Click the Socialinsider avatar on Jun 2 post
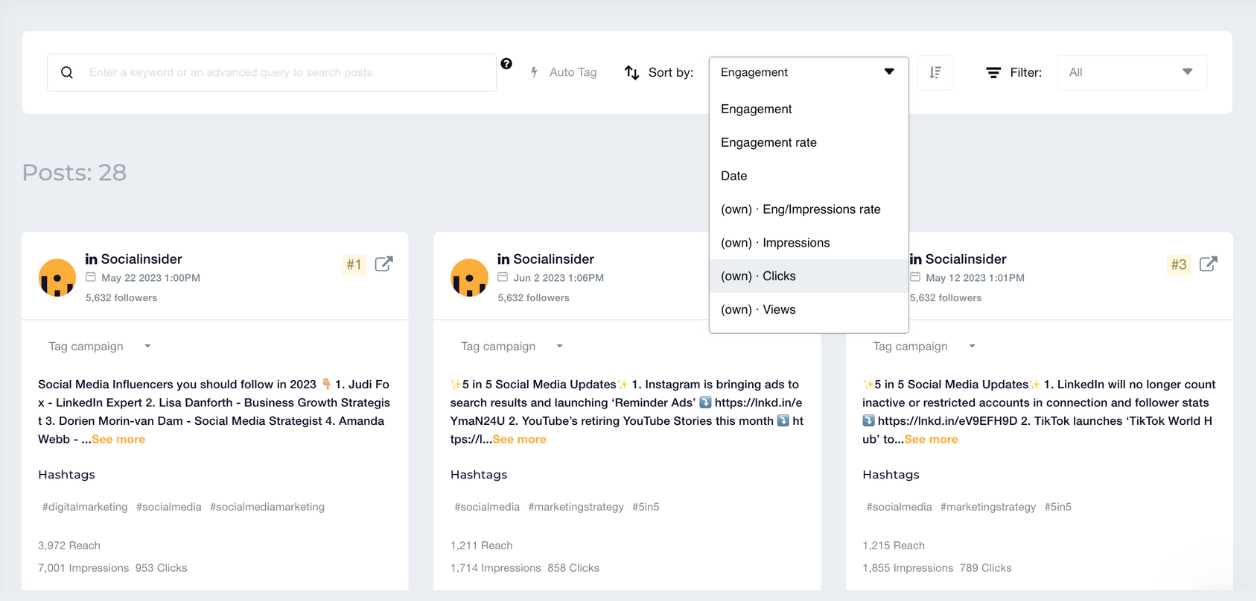Screen dimensions: 1256x601 coord(469,278)
